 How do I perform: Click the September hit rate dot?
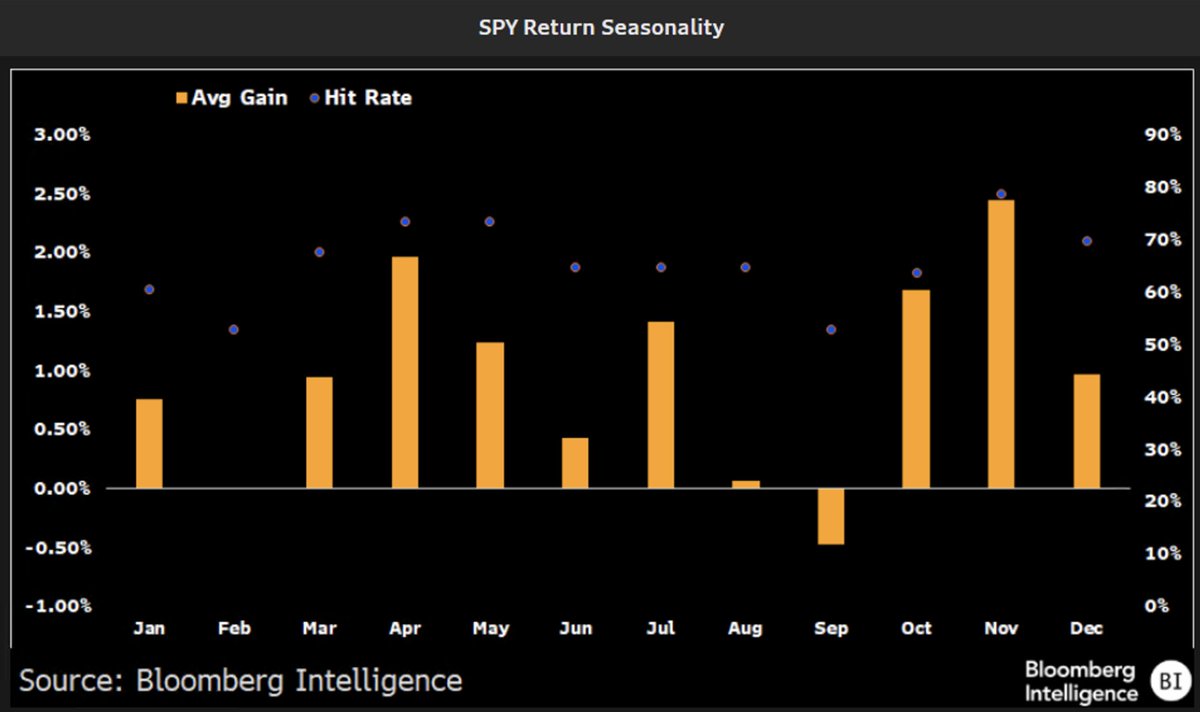831,329
